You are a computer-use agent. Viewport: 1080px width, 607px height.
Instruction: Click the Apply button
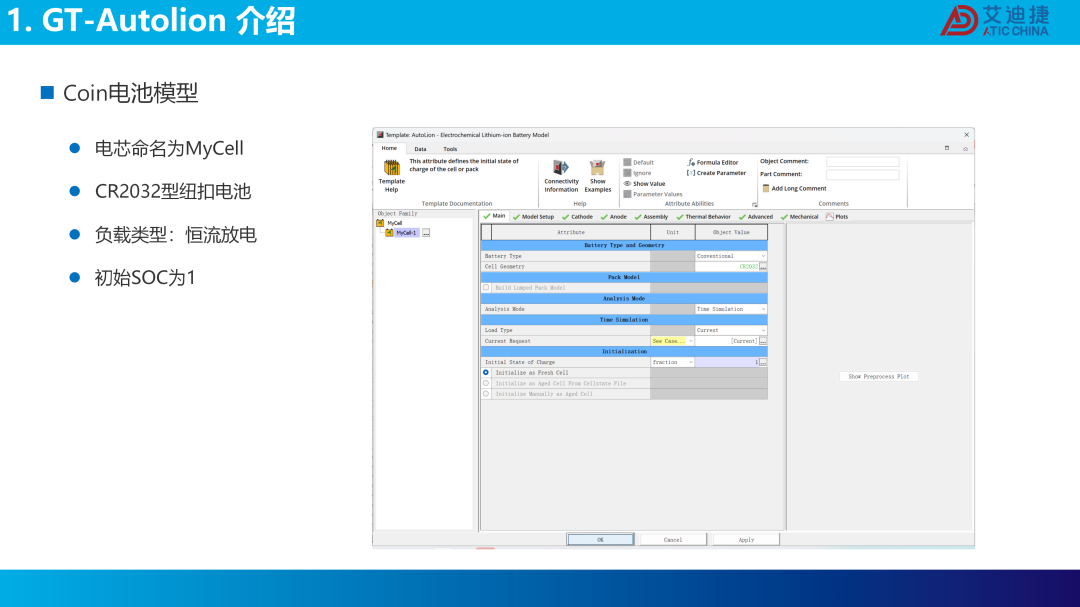tap(746, 539)
